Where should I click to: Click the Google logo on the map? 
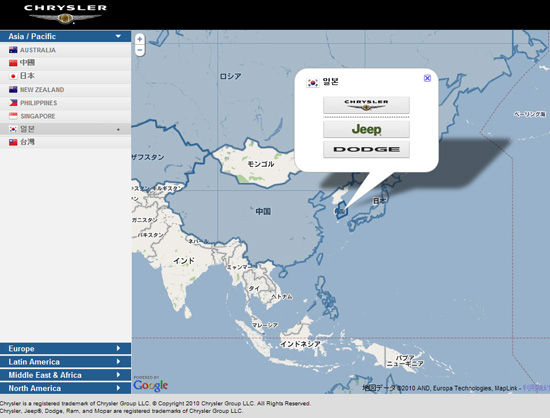point(150,385)
